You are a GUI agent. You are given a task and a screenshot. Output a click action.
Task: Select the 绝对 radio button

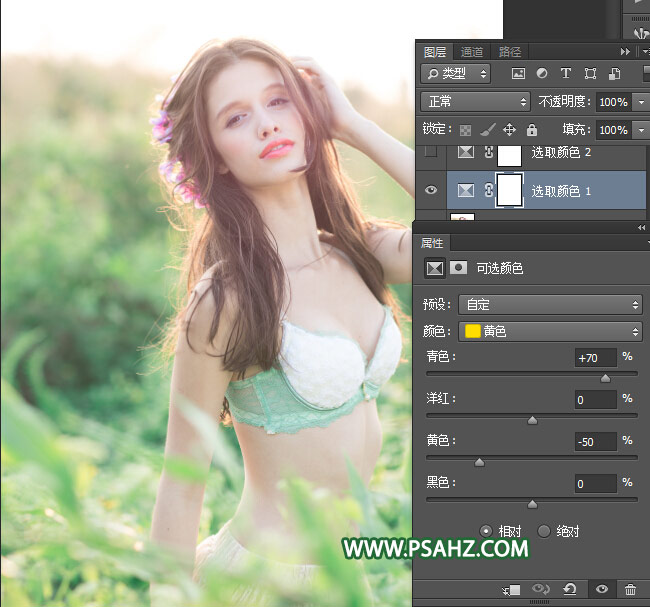pyautogui.click(x=544, y=531)
